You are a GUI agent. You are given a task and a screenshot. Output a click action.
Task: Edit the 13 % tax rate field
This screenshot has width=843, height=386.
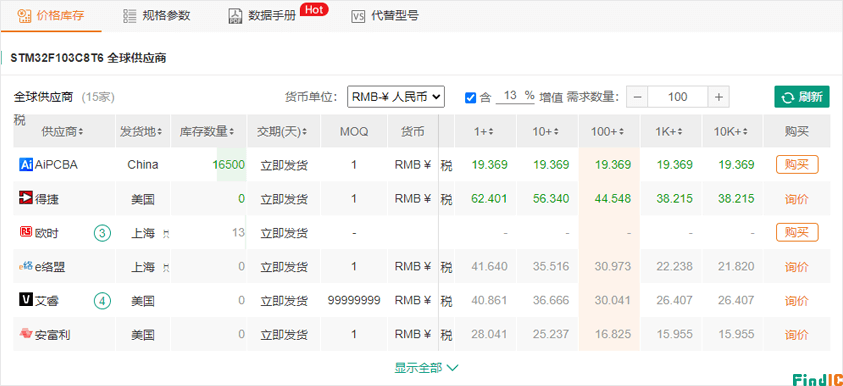point(515,96)
